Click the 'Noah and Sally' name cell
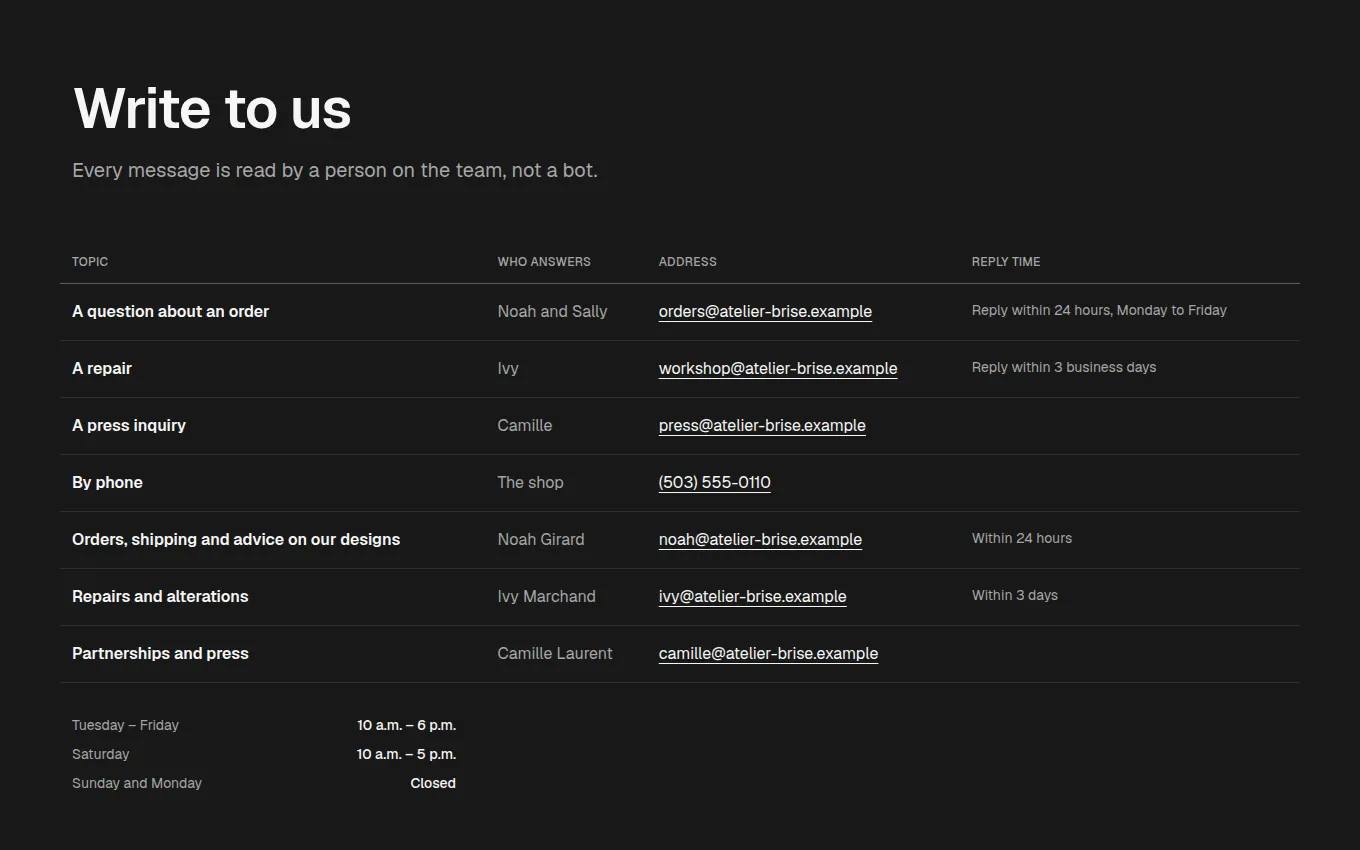The image size is (1360, 850). [x=552, y=312]
